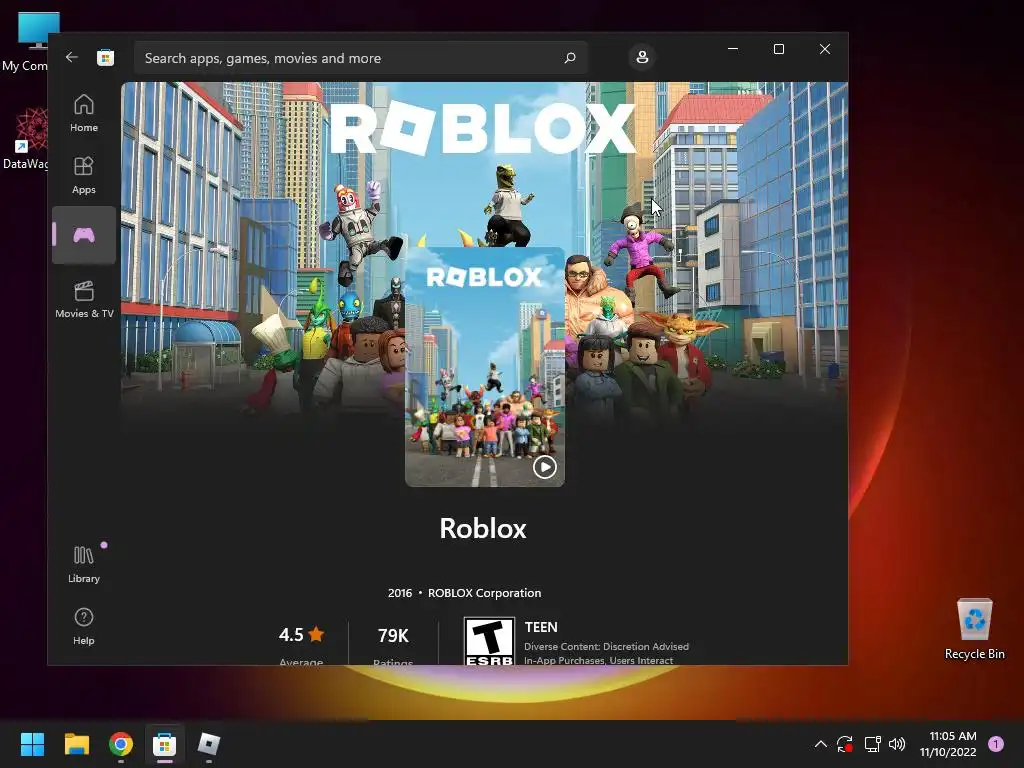Launch Google Chrome from the taskbar
The width and height of the screenshot is (1024, 768).
point(121,744)
